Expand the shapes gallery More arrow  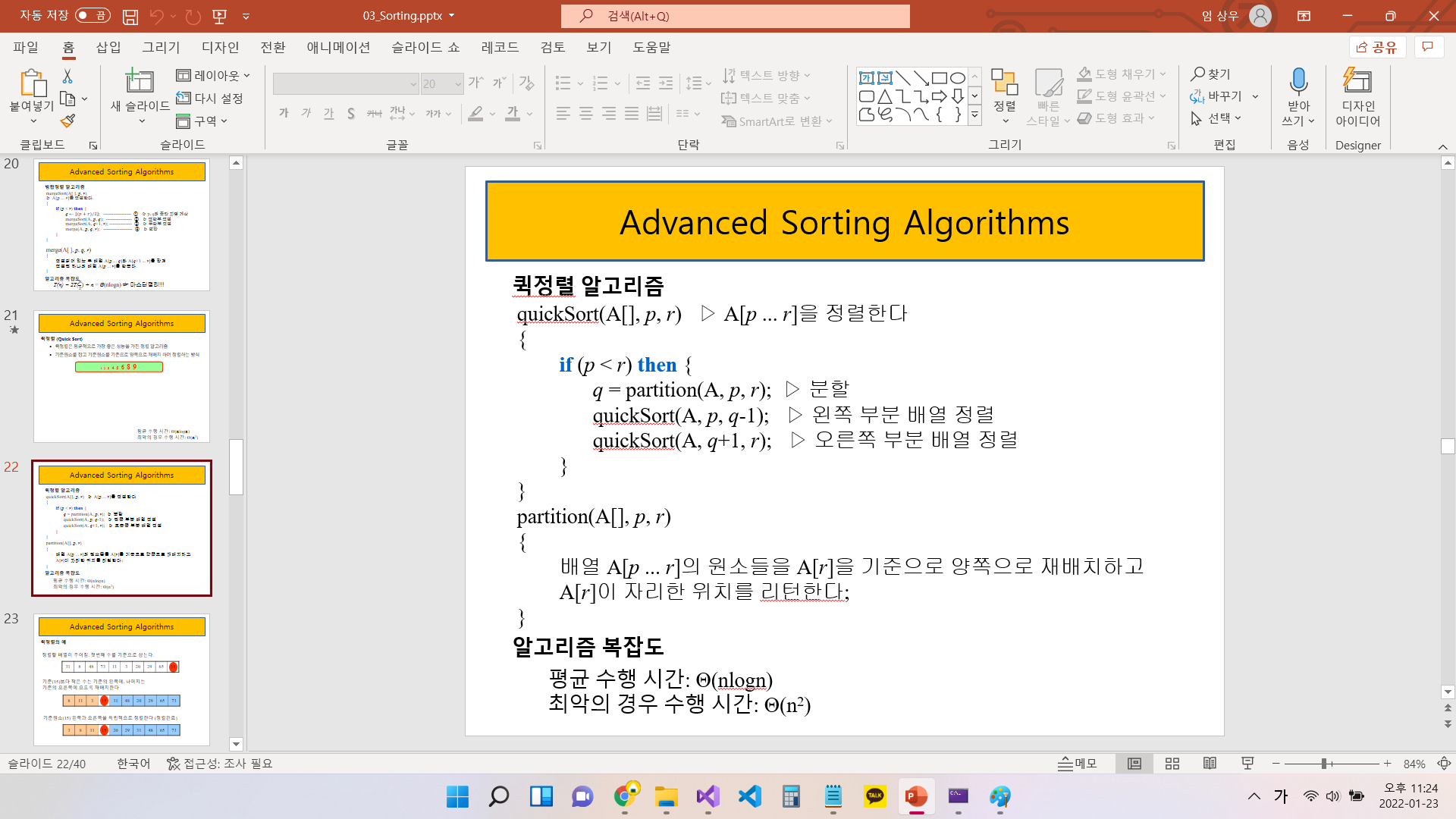(x=974, y=116)
